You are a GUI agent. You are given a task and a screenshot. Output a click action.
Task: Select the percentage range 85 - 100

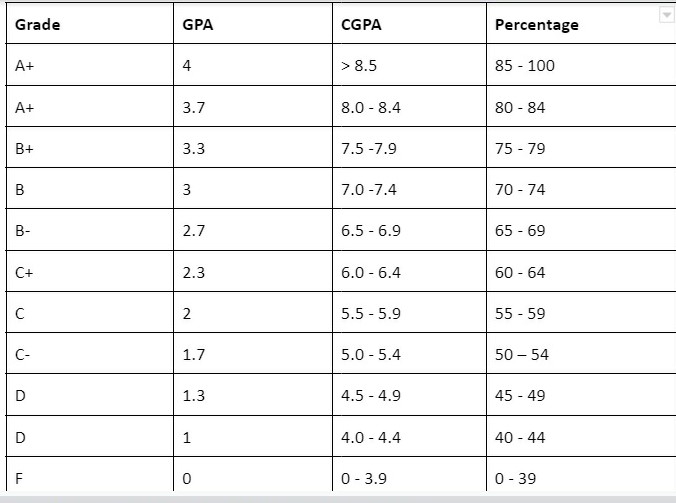tap(524, 66)
